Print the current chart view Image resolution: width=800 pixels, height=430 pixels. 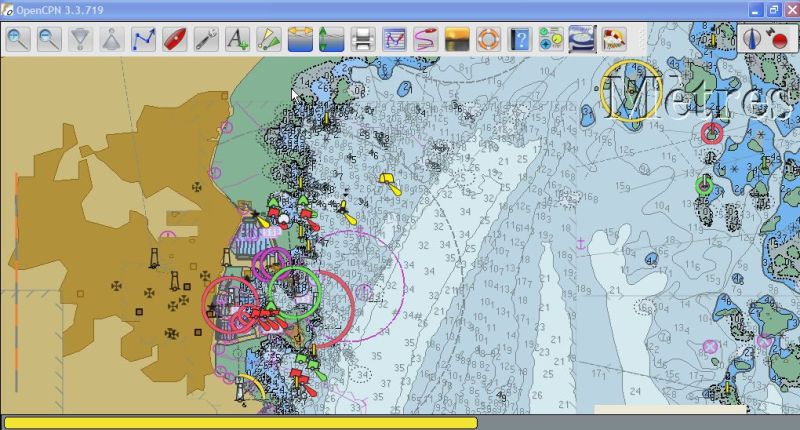[x=362, y=40]
